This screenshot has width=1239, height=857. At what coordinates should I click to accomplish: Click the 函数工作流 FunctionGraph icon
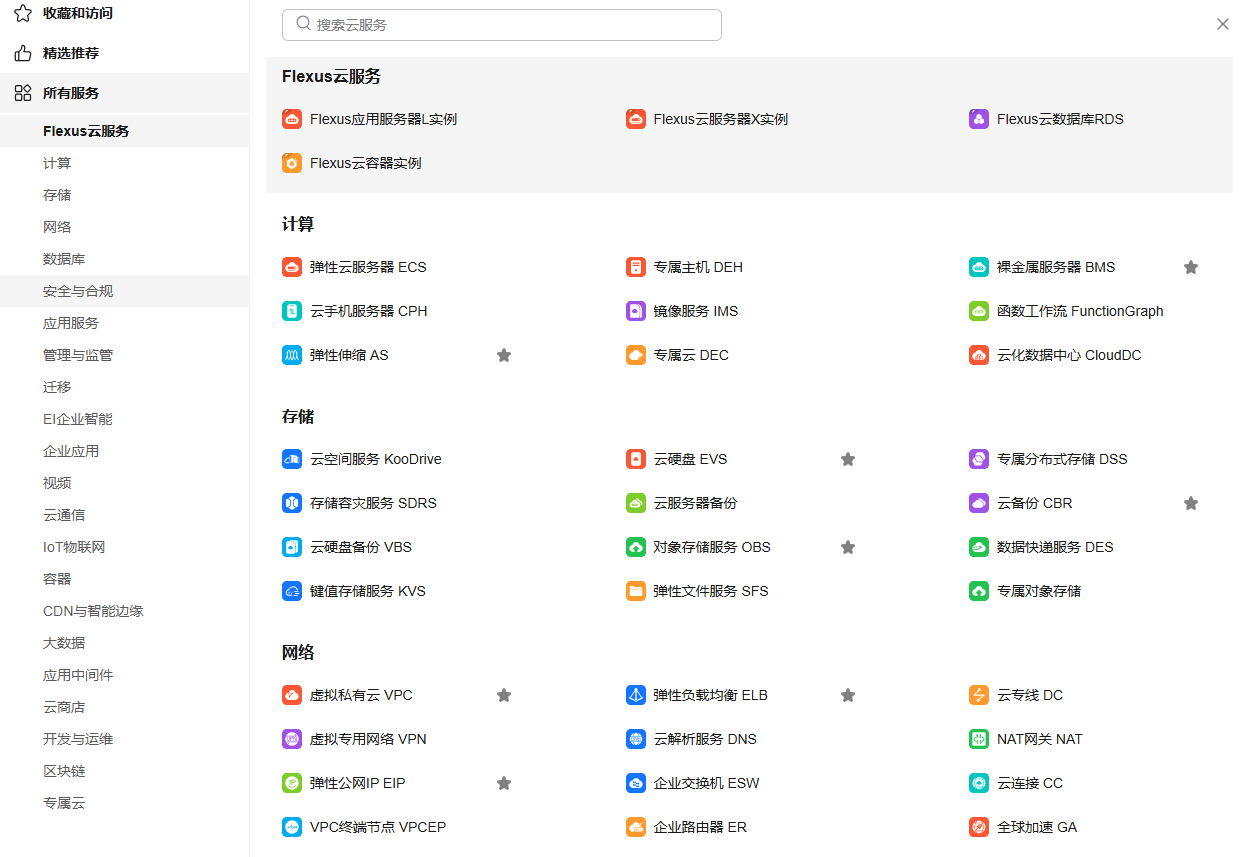979,311
